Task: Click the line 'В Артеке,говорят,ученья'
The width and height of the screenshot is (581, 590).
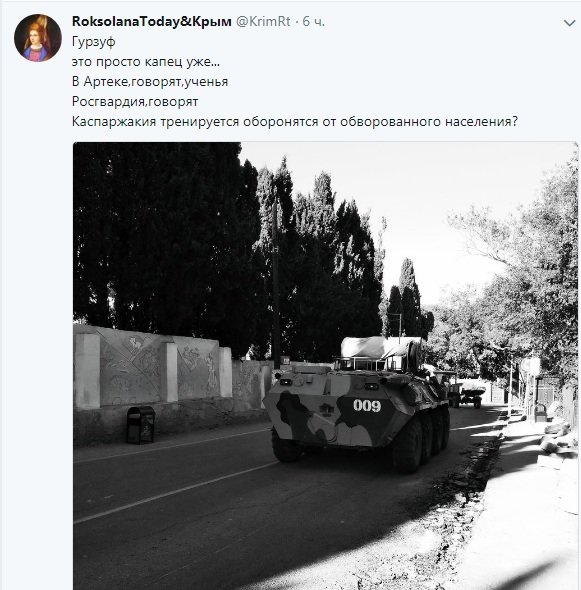Action: [150, 81]
